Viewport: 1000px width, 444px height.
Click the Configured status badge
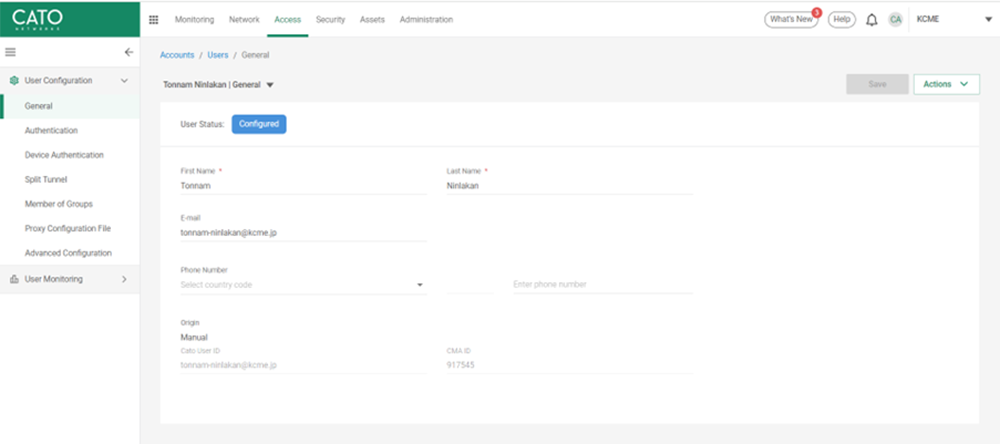coord(259,124)
